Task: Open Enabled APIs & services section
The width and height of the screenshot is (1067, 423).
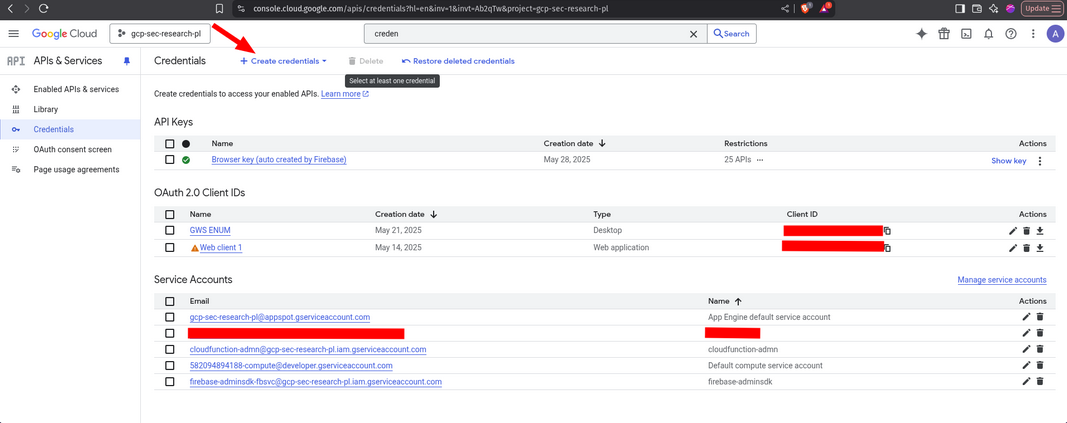Action: [x=76, y=89]
